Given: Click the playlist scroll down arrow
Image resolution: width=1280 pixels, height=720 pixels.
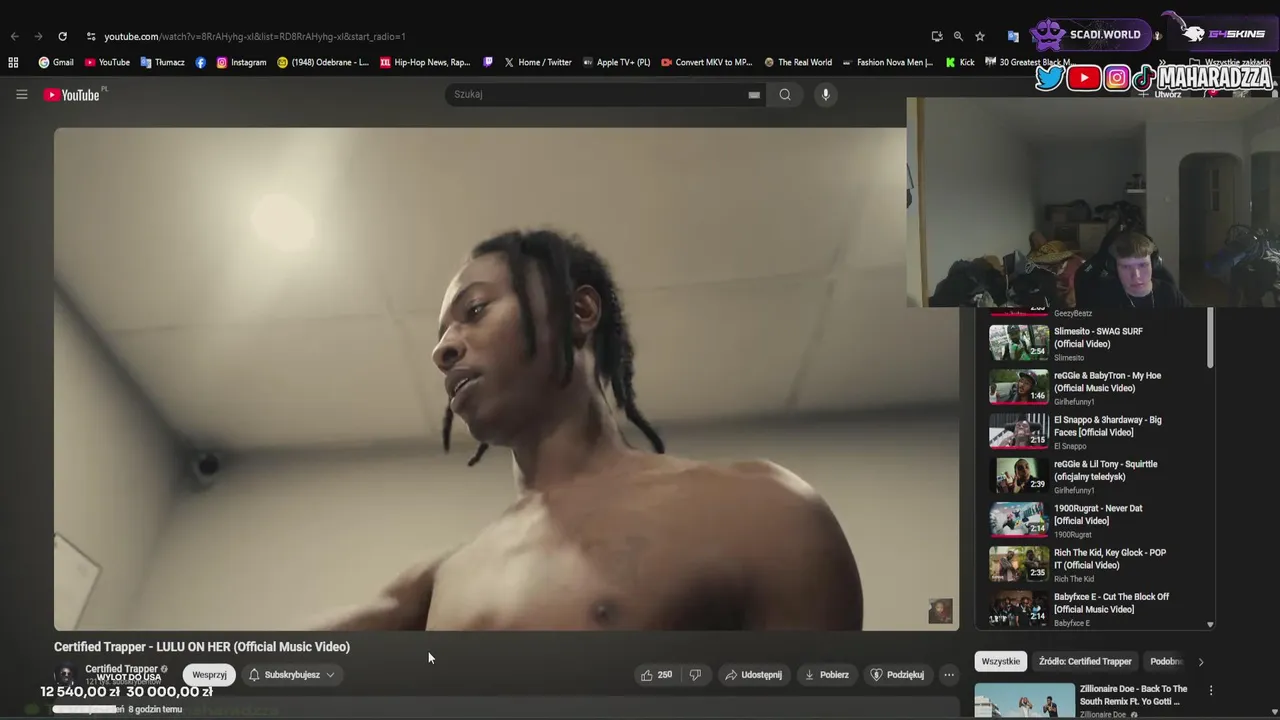Looking at the screenshot, I should click(x=1210, y=624).
